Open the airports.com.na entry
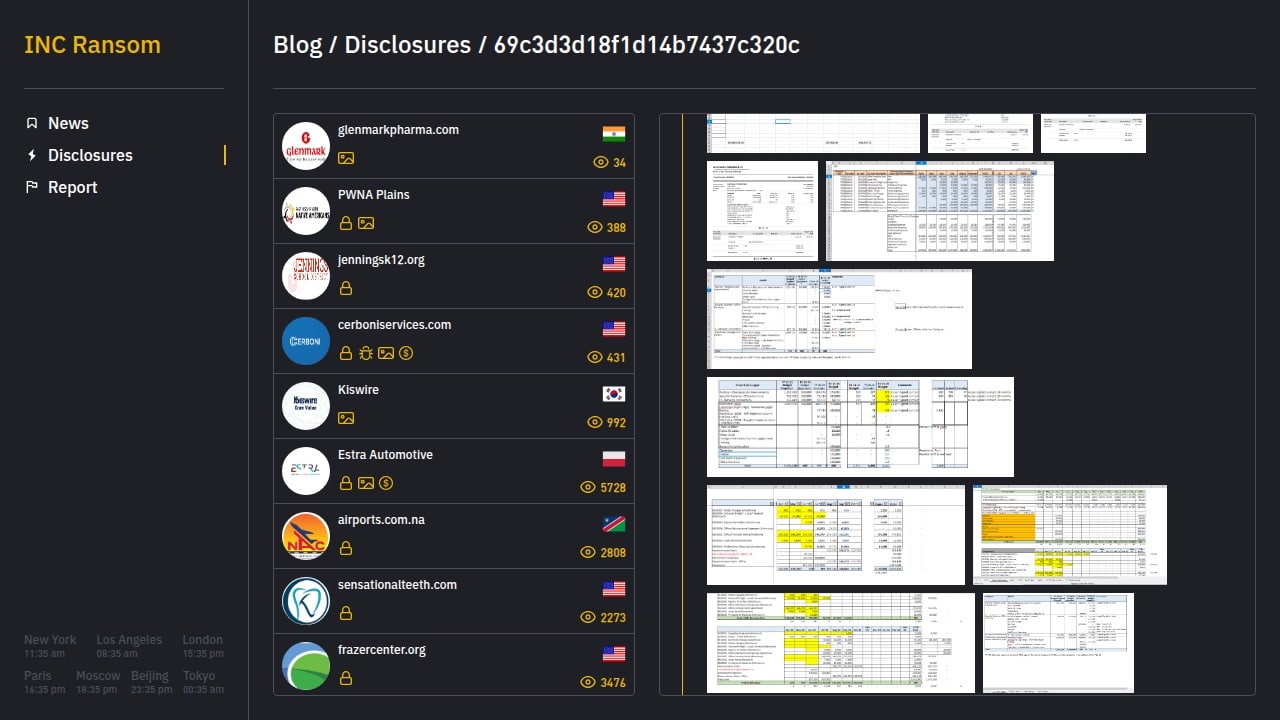Viewport: 1280px width, 720px height. [x=454, y=536]
